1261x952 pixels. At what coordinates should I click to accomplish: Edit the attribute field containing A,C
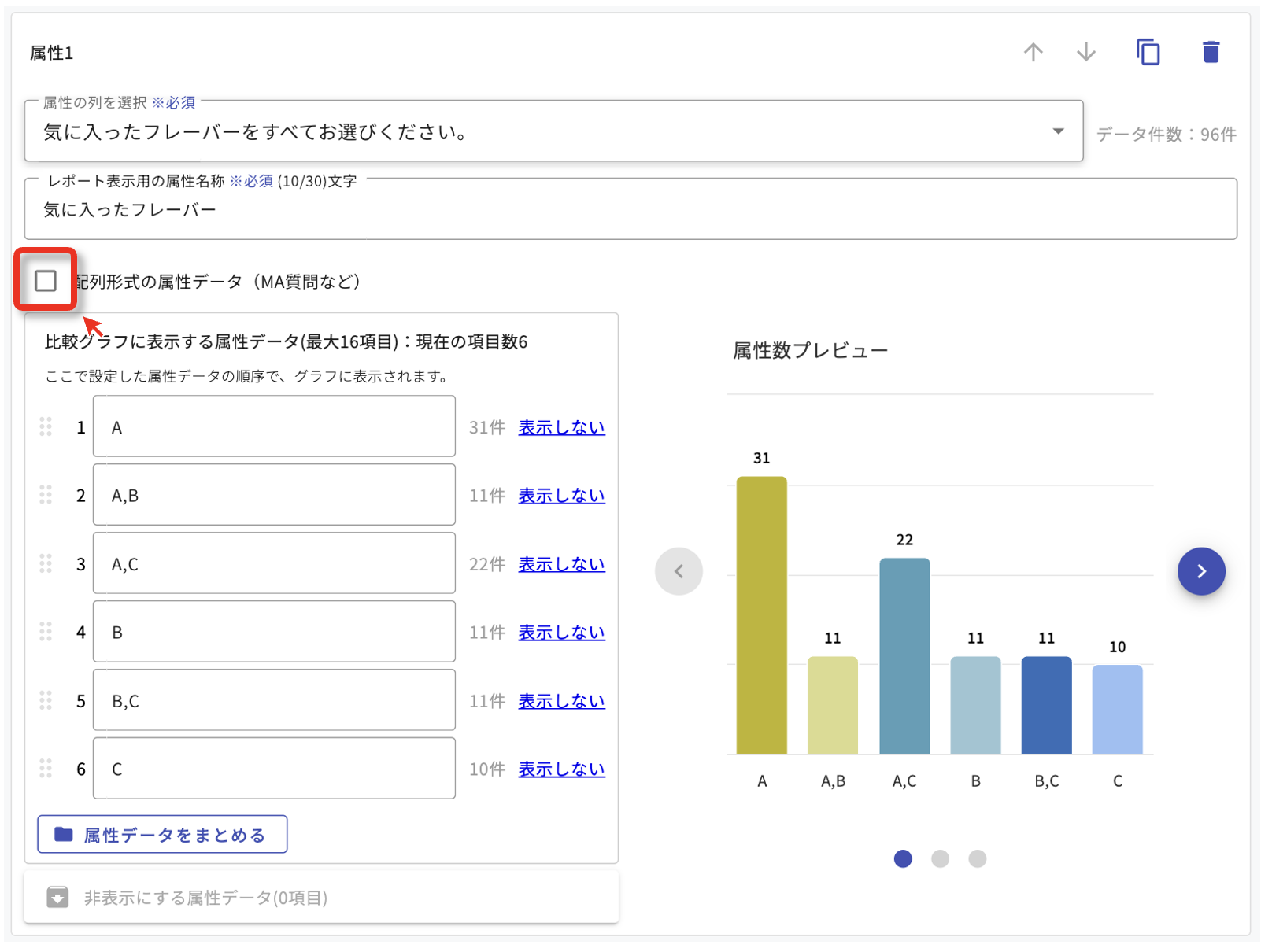[274, 563]
